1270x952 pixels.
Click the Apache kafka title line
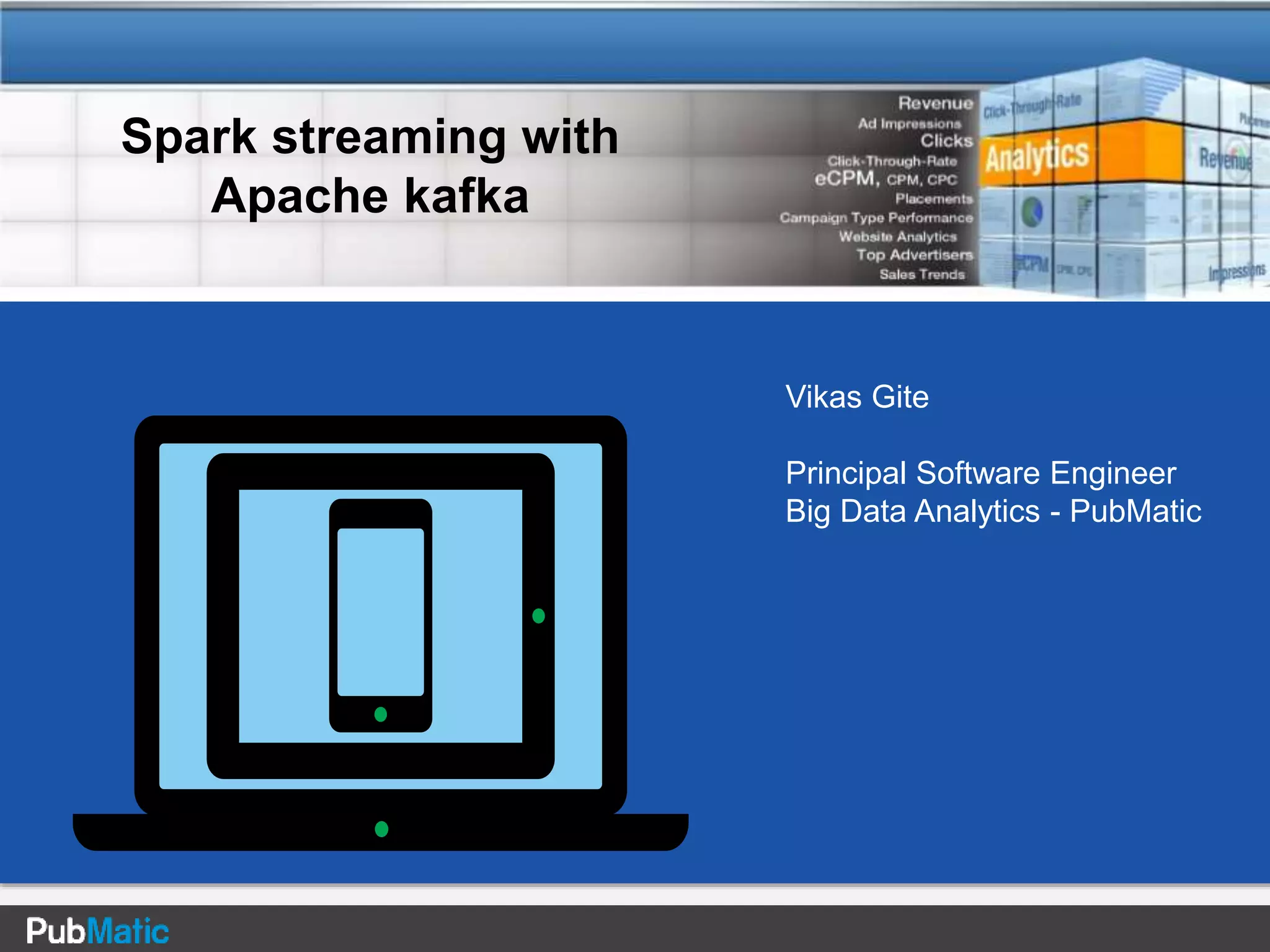click(370, 196)
